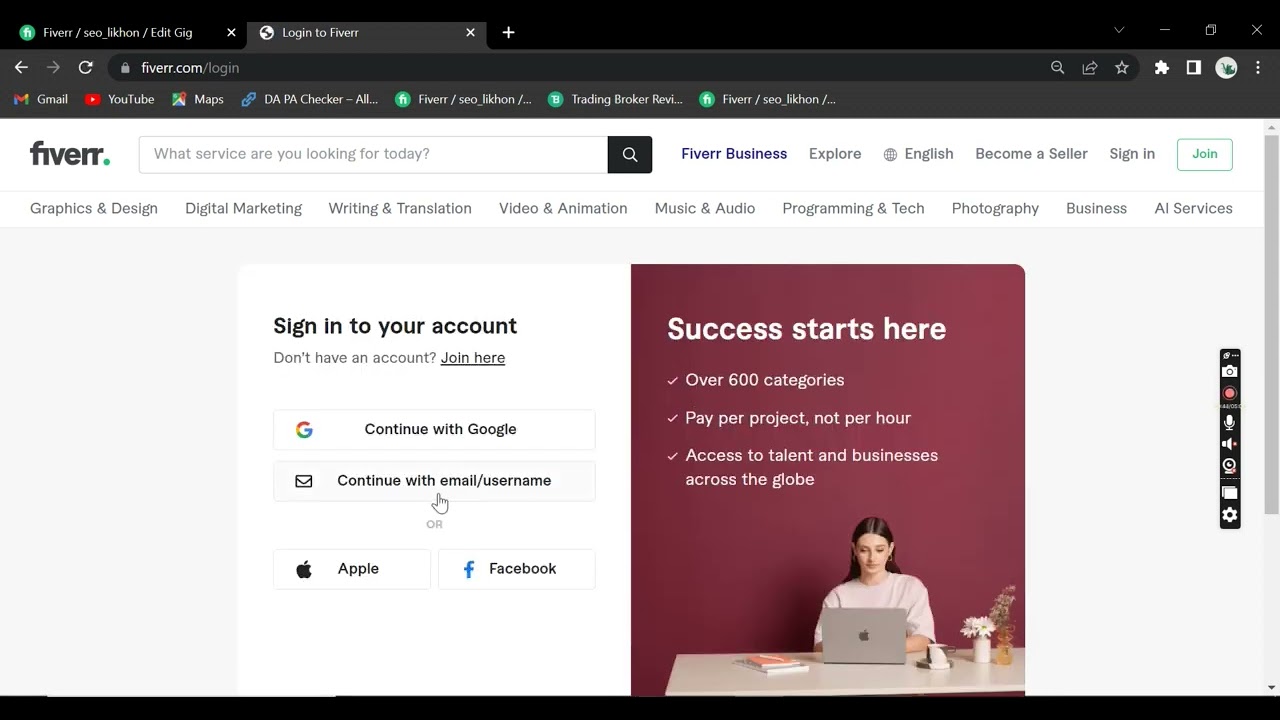Open the browser side panel icon
The width and height of the screenshot is (1280, 720).
[x=1194, y=67]
